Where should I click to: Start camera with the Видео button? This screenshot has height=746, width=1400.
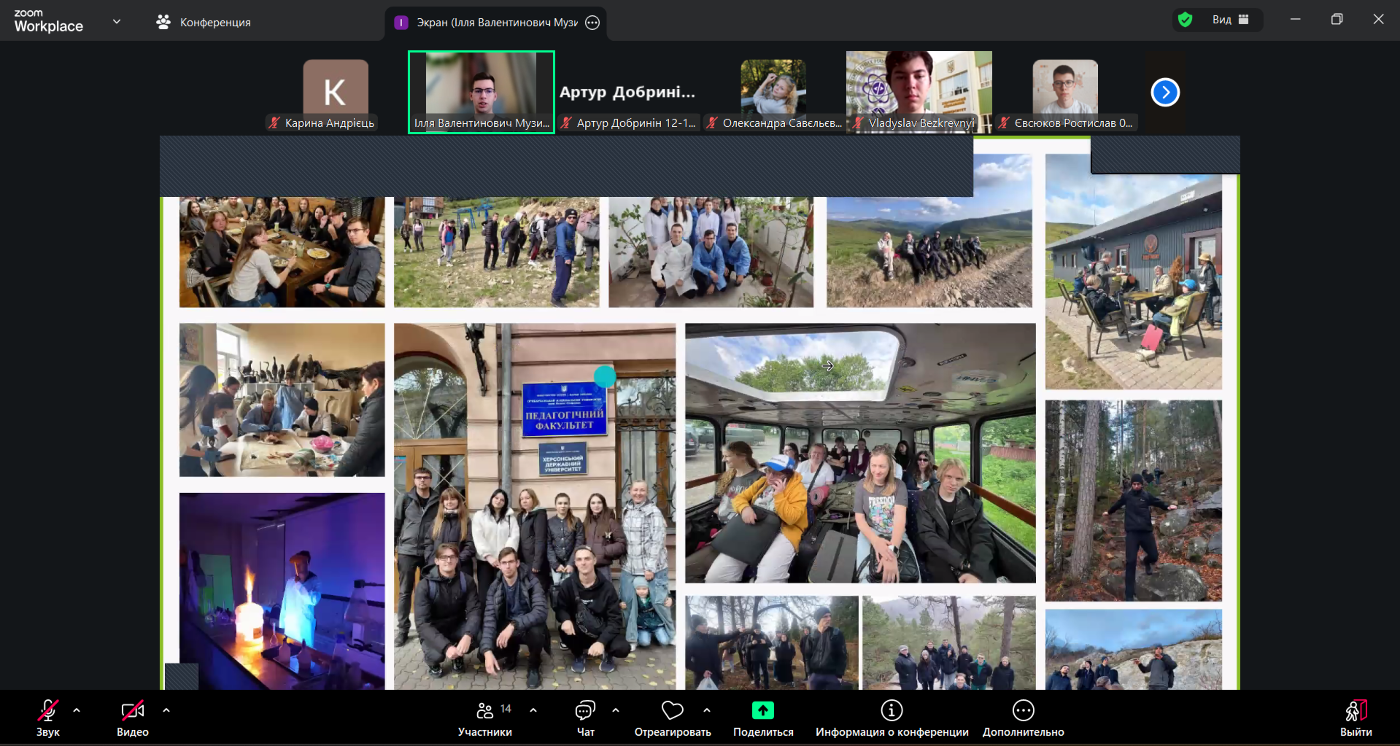click(133, 718)
